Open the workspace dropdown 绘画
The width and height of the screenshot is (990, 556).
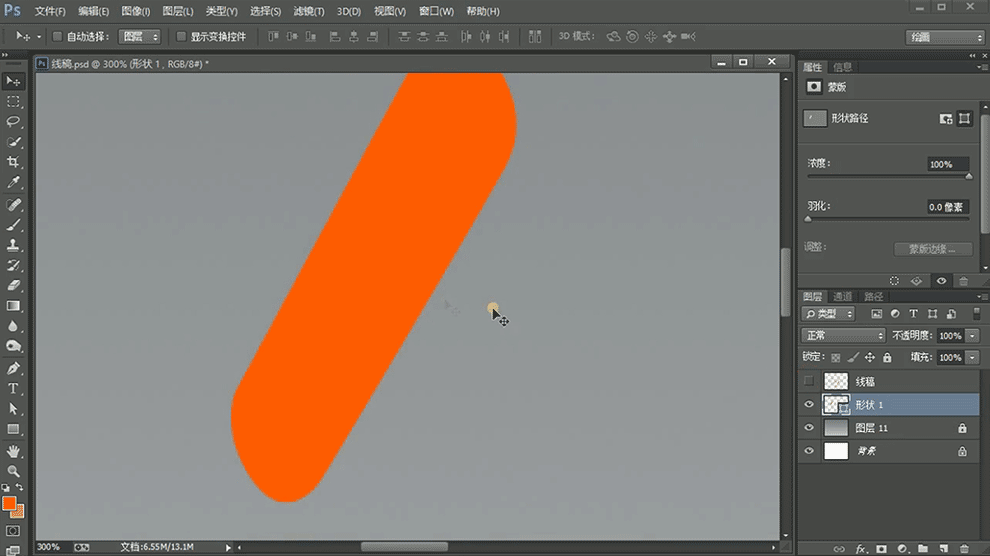(945, 37)
